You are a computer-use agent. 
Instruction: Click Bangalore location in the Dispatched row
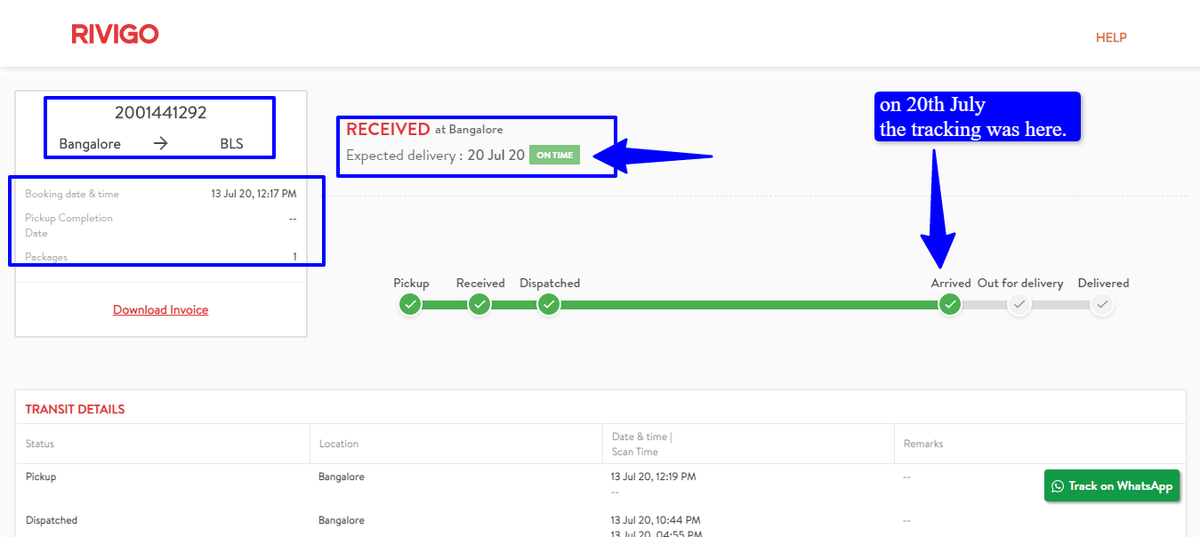pos(342,520)
